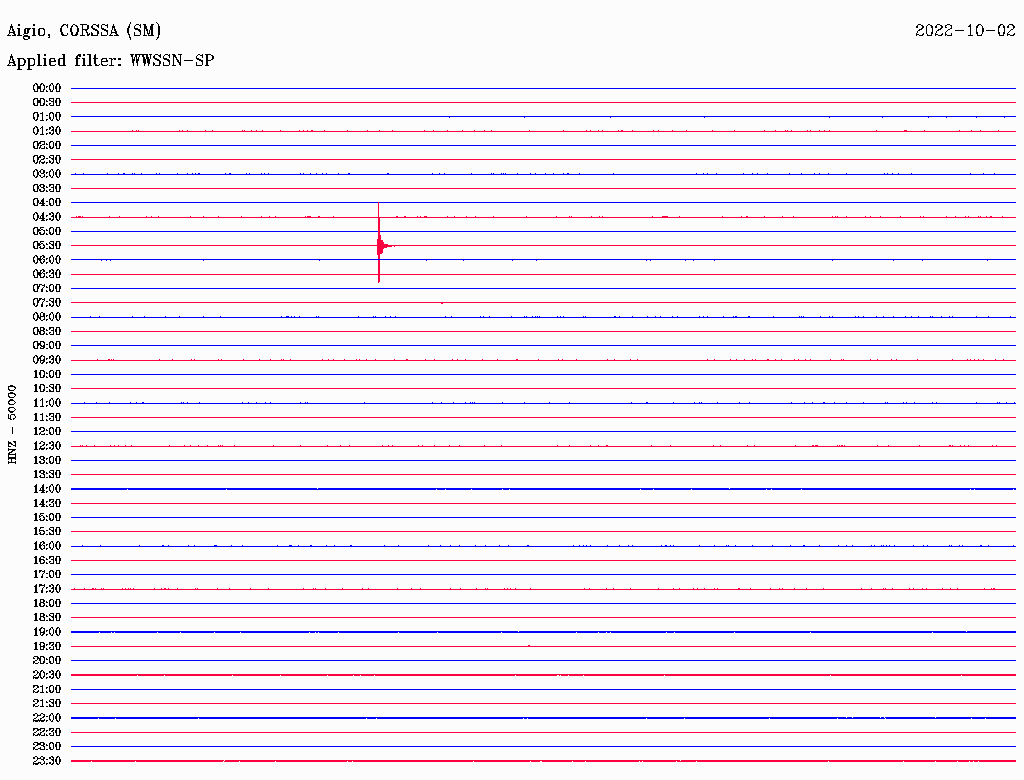Image resolution: width=1024 pixels, height=780 pixels.
Task: Click the 13:00 time label
Action: (x=47, y=460)
